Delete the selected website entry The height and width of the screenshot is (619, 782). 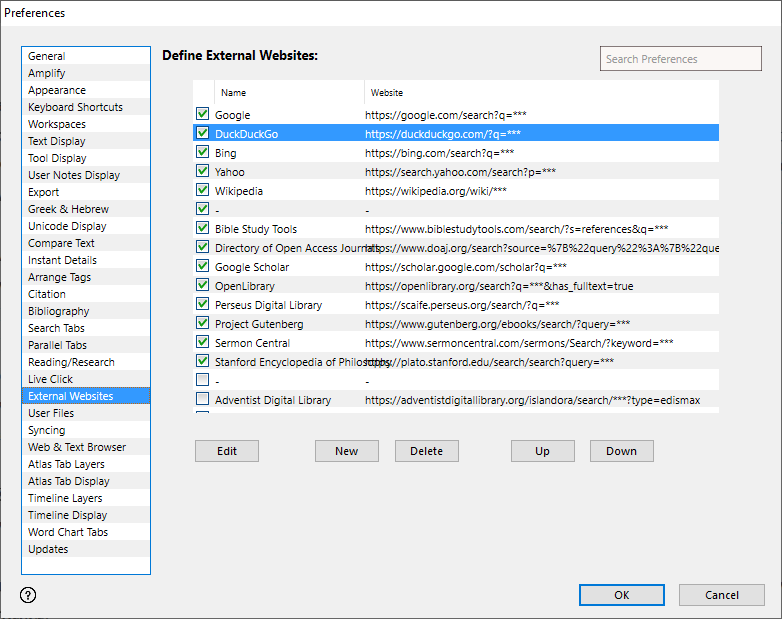pos(426,451)
